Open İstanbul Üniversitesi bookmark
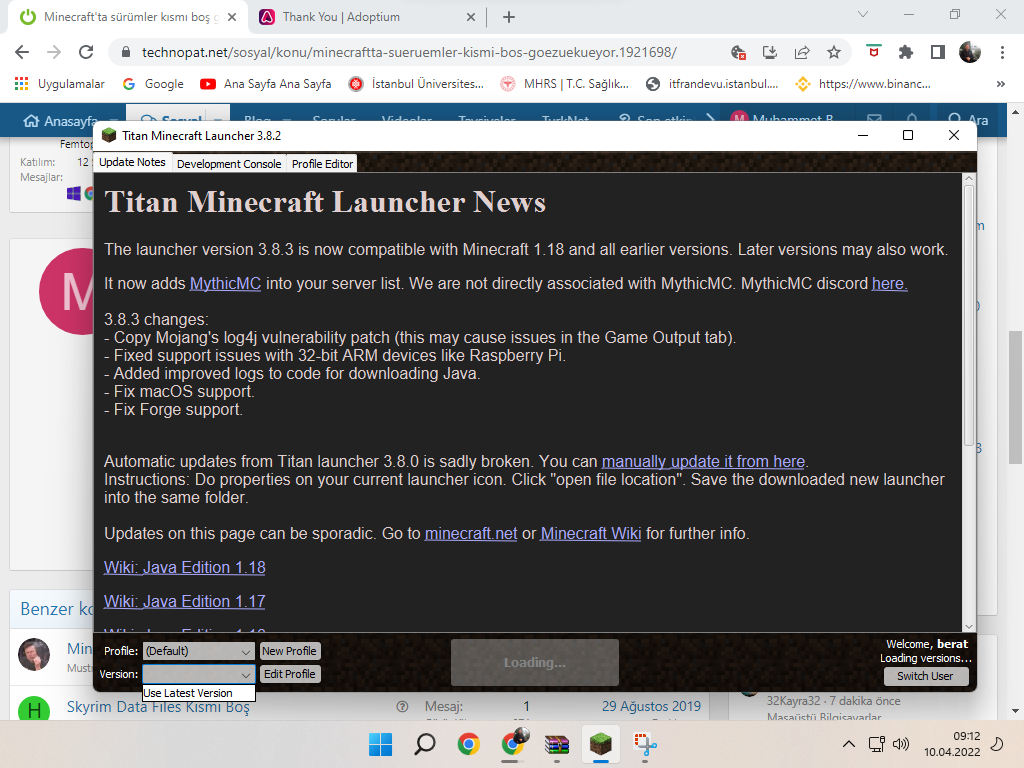The image size is (1024, 768). point(417,84)
